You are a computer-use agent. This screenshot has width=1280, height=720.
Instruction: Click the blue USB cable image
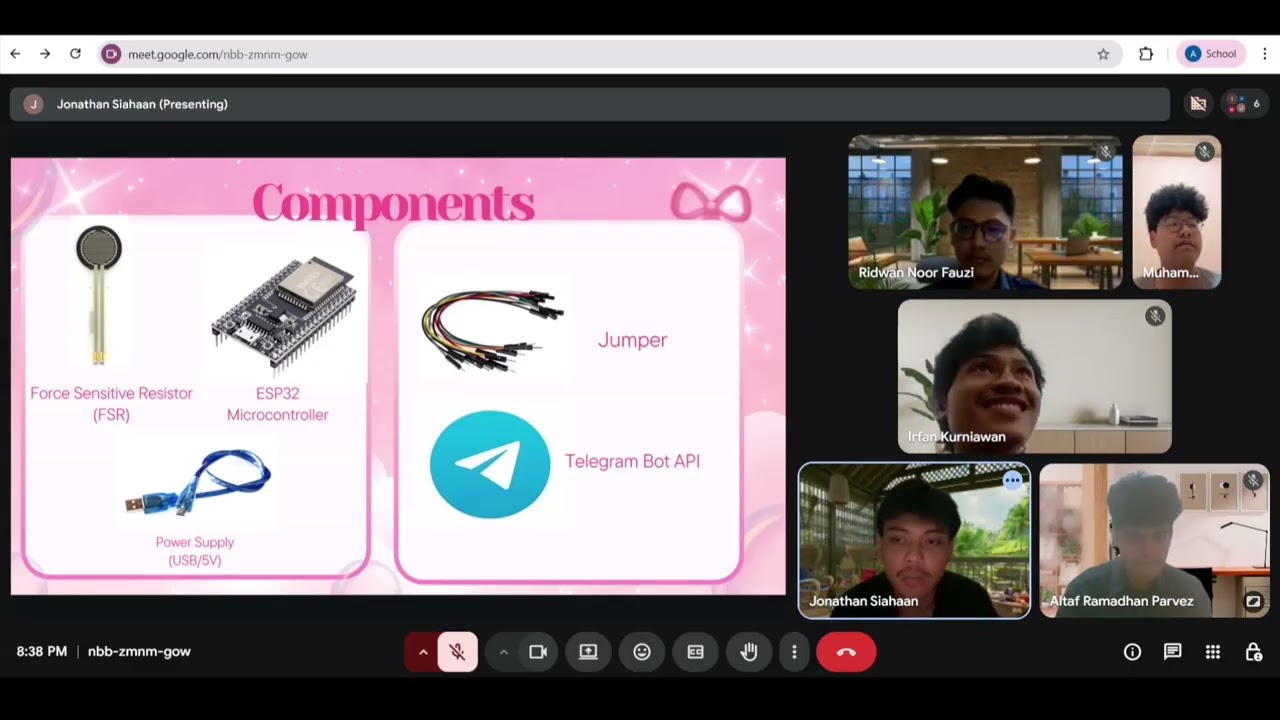click(x=198, y=482)
